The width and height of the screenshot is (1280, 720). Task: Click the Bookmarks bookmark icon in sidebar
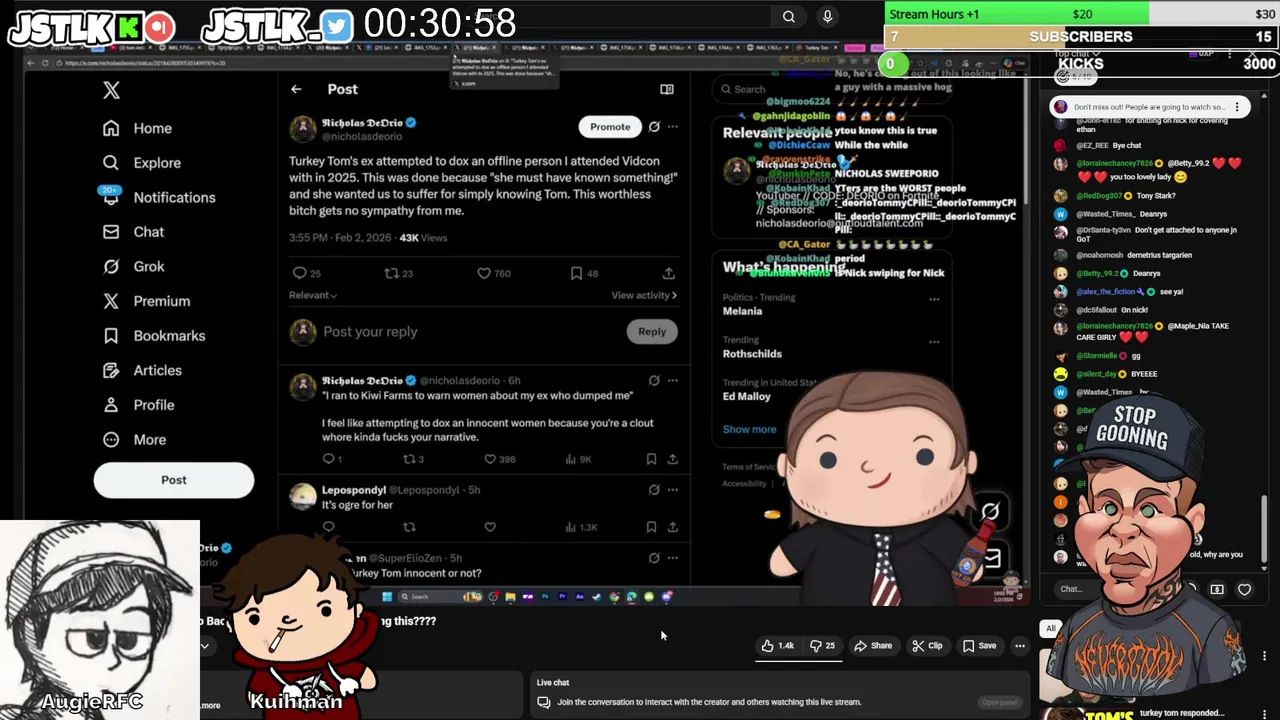click(111, 336)
